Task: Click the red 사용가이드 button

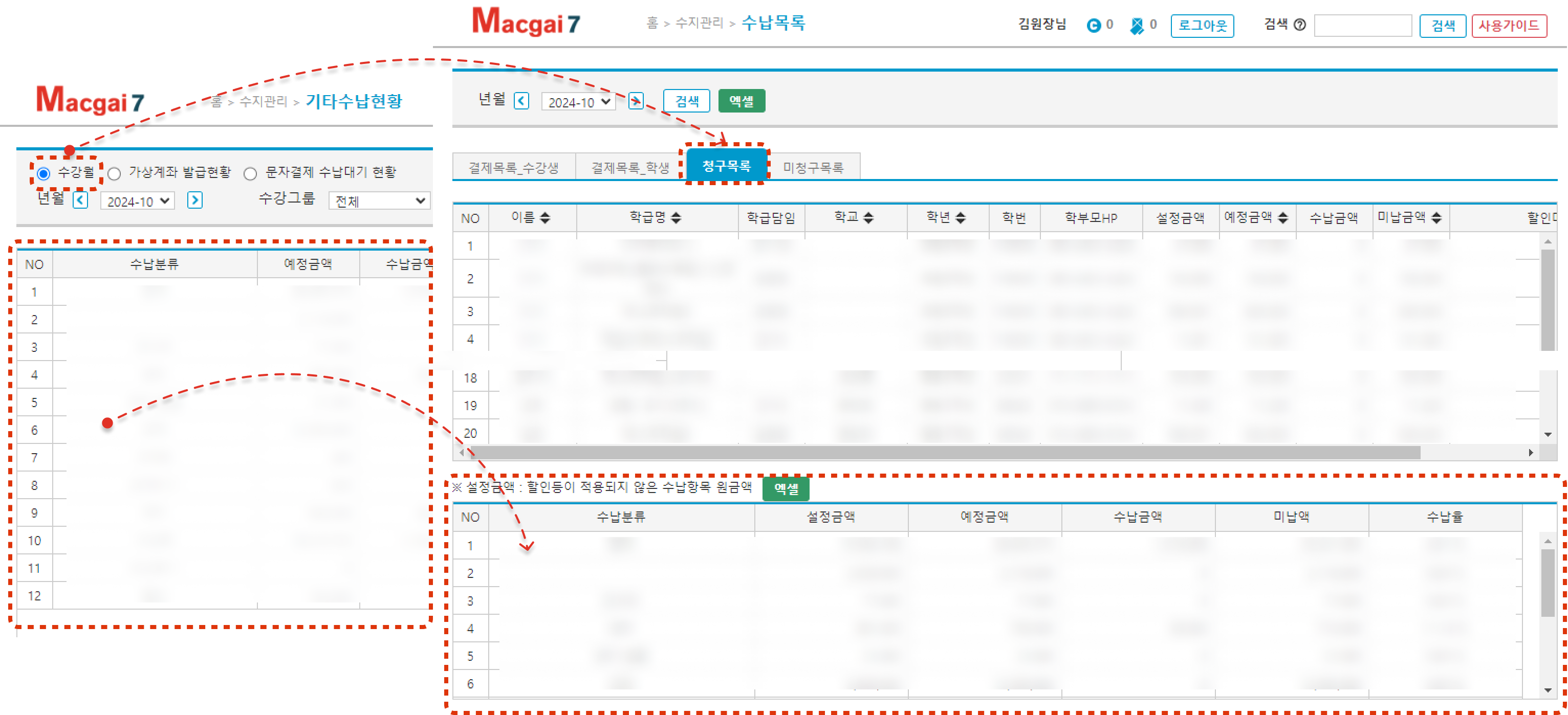Action: coord(1508,26)
